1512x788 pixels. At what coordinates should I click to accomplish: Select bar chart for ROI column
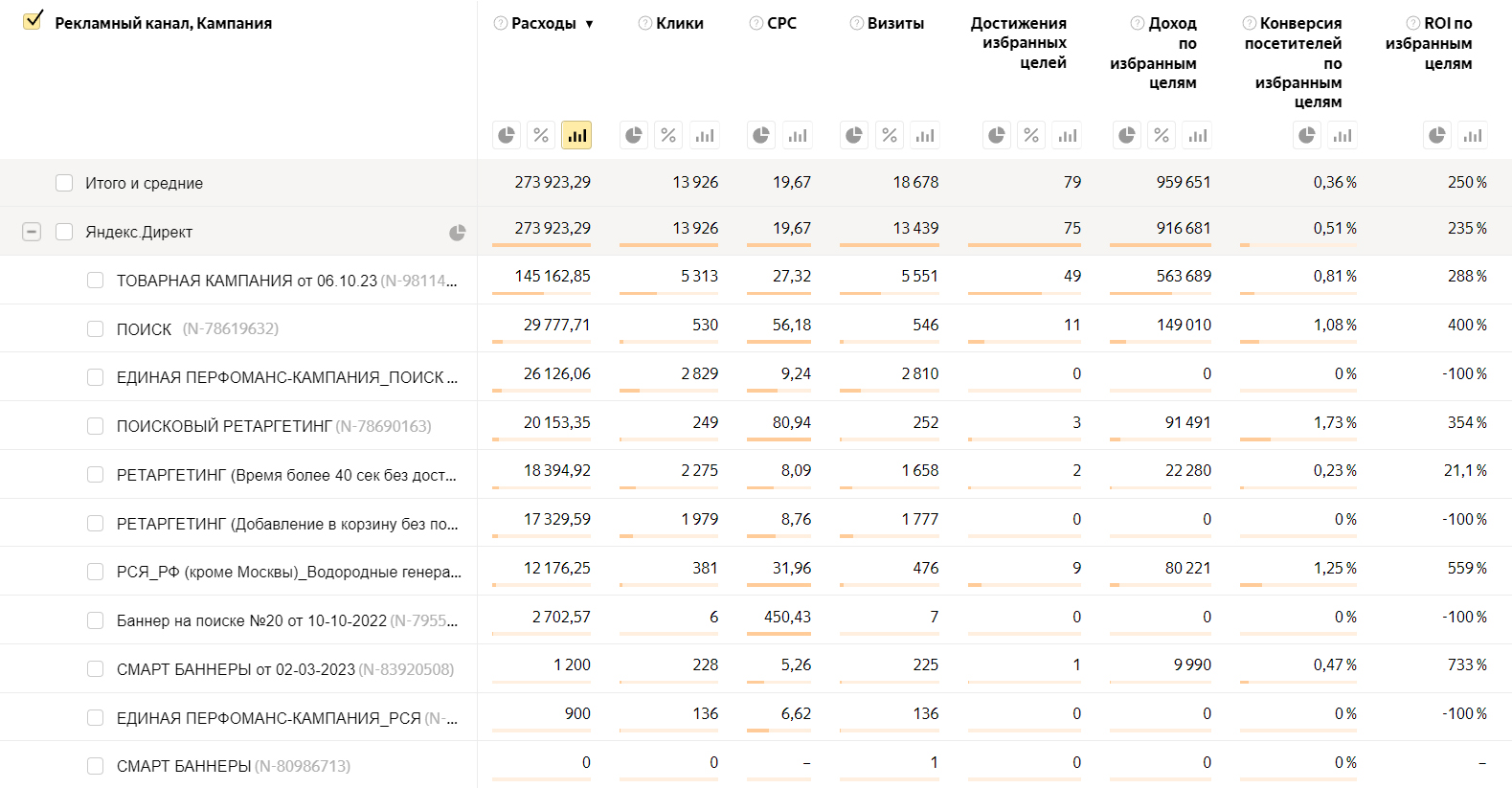pyautogui.click(x=1473, y=135)
